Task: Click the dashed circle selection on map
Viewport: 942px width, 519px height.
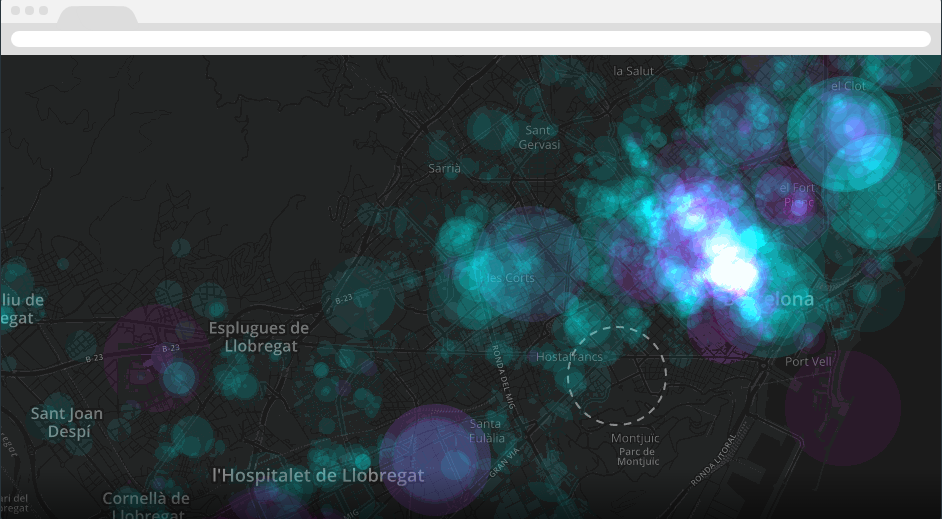Action: pyautogui.click(x=616, y=376)
